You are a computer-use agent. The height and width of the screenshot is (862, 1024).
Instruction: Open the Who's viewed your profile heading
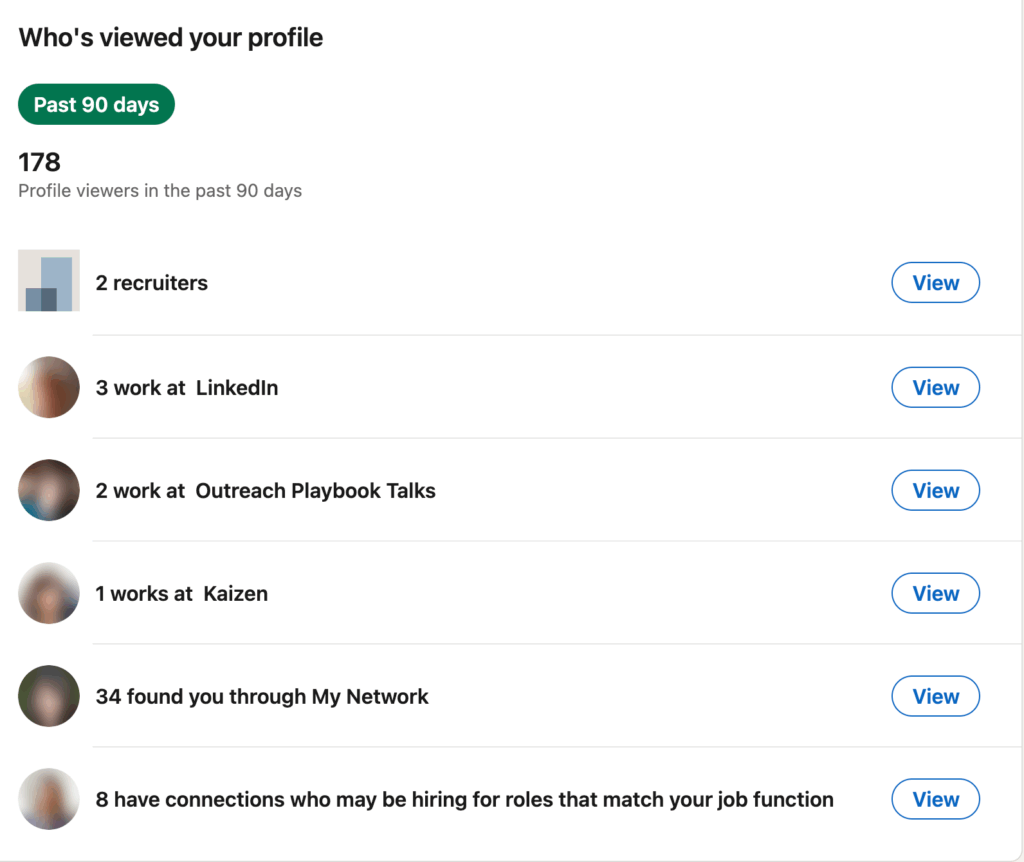[x=170, y=37]
